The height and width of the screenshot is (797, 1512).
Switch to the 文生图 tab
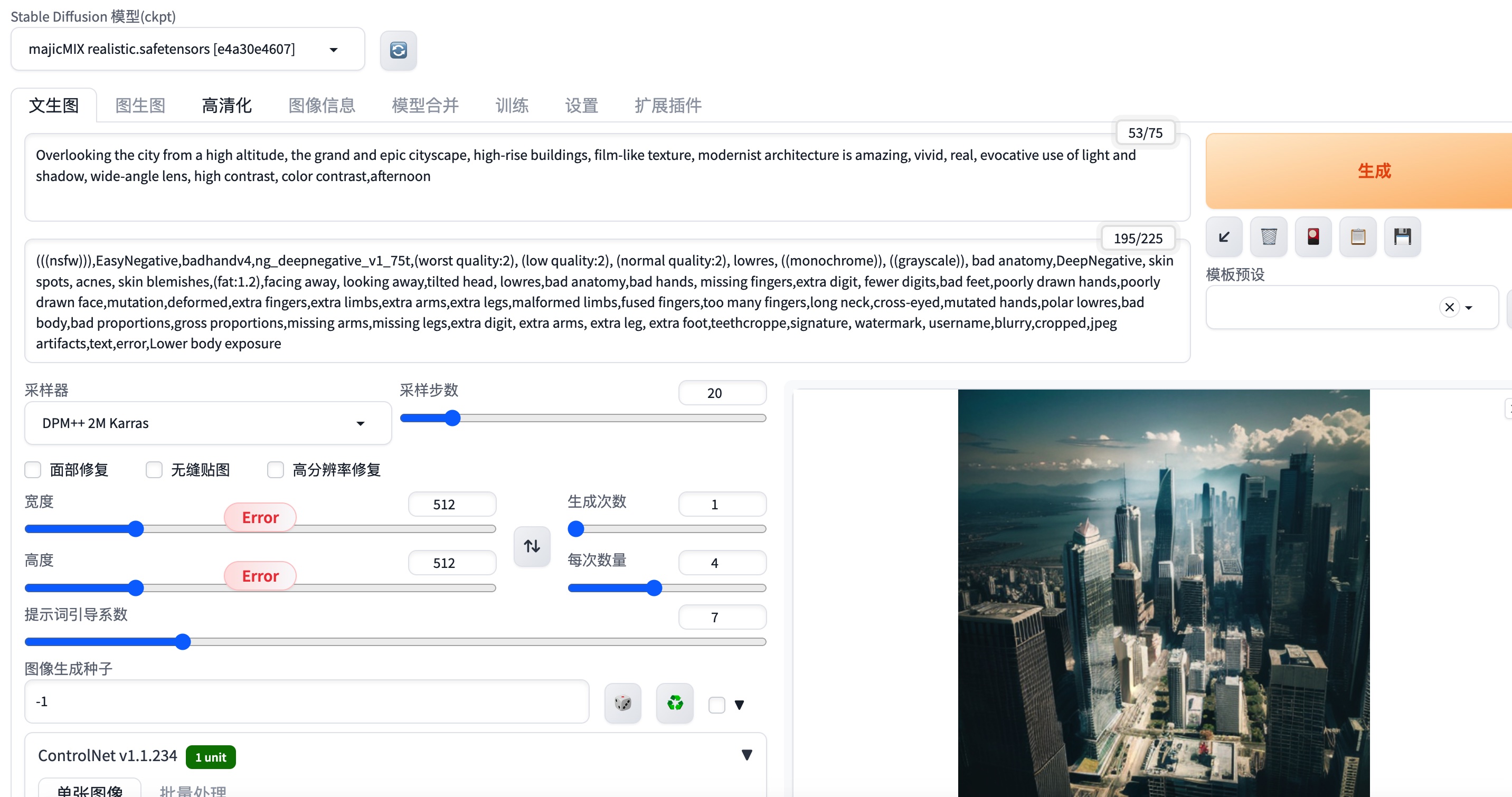54,106
